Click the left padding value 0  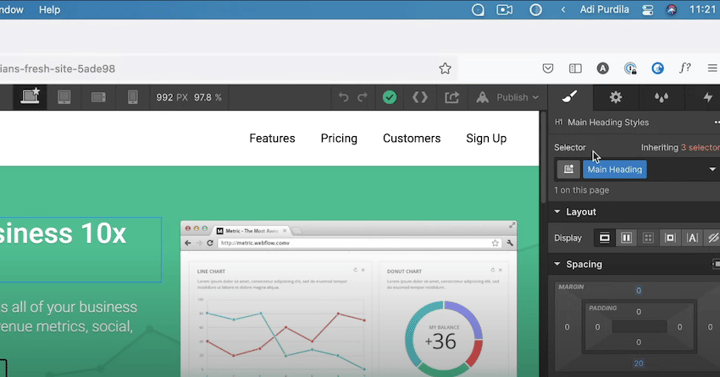pyautogui.click(x=597, y=327)
